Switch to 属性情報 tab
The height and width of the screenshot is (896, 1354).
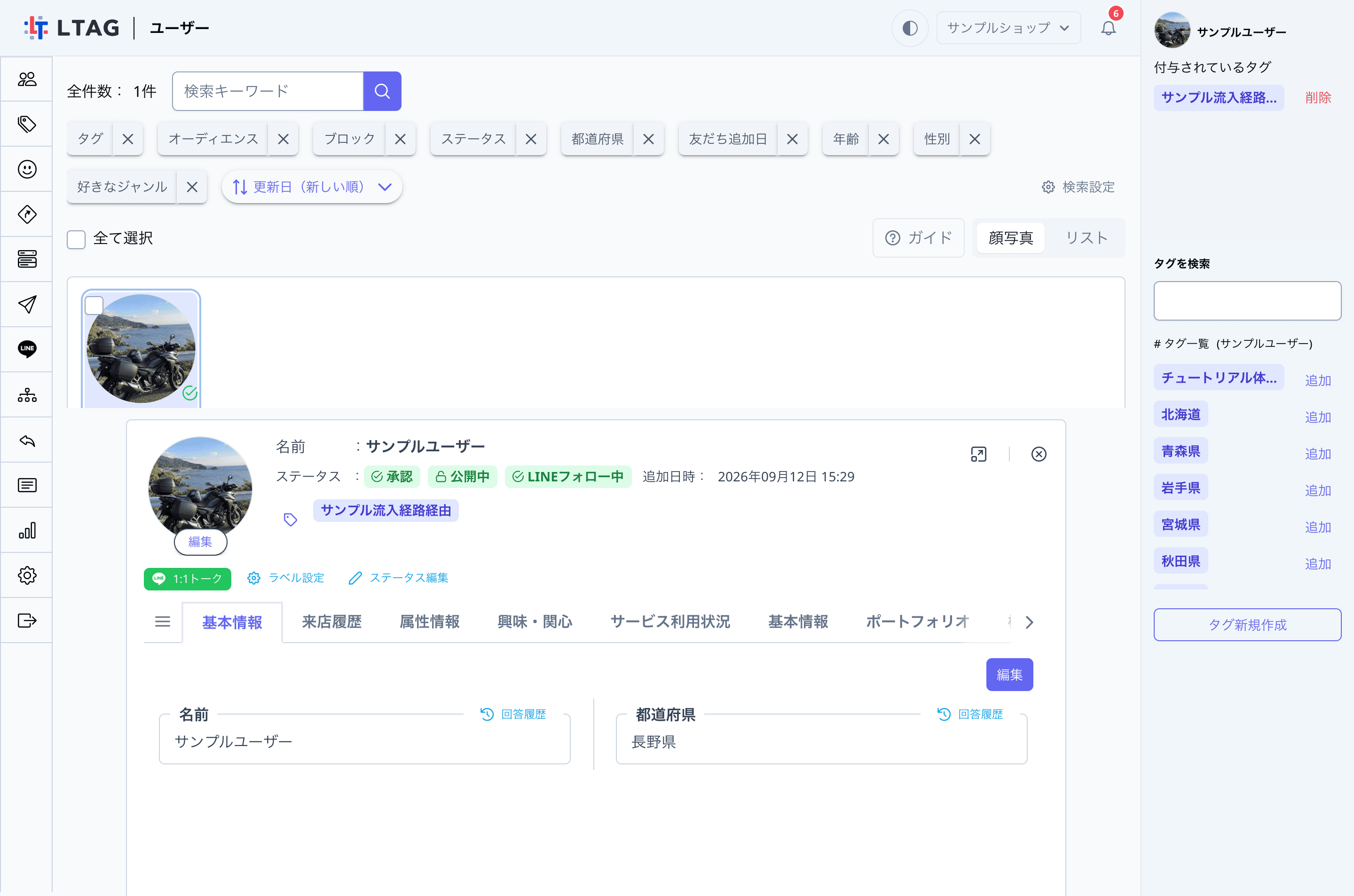(430, 622)
